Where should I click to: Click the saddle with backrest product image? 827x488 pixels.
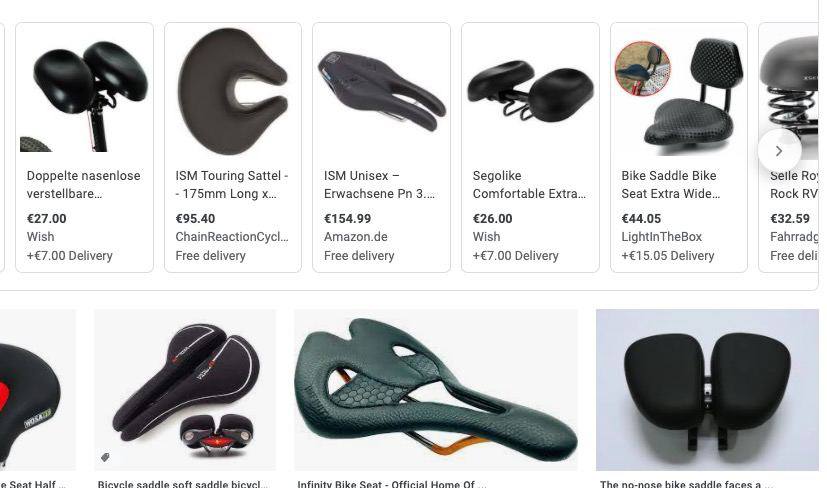coord(691,92)
